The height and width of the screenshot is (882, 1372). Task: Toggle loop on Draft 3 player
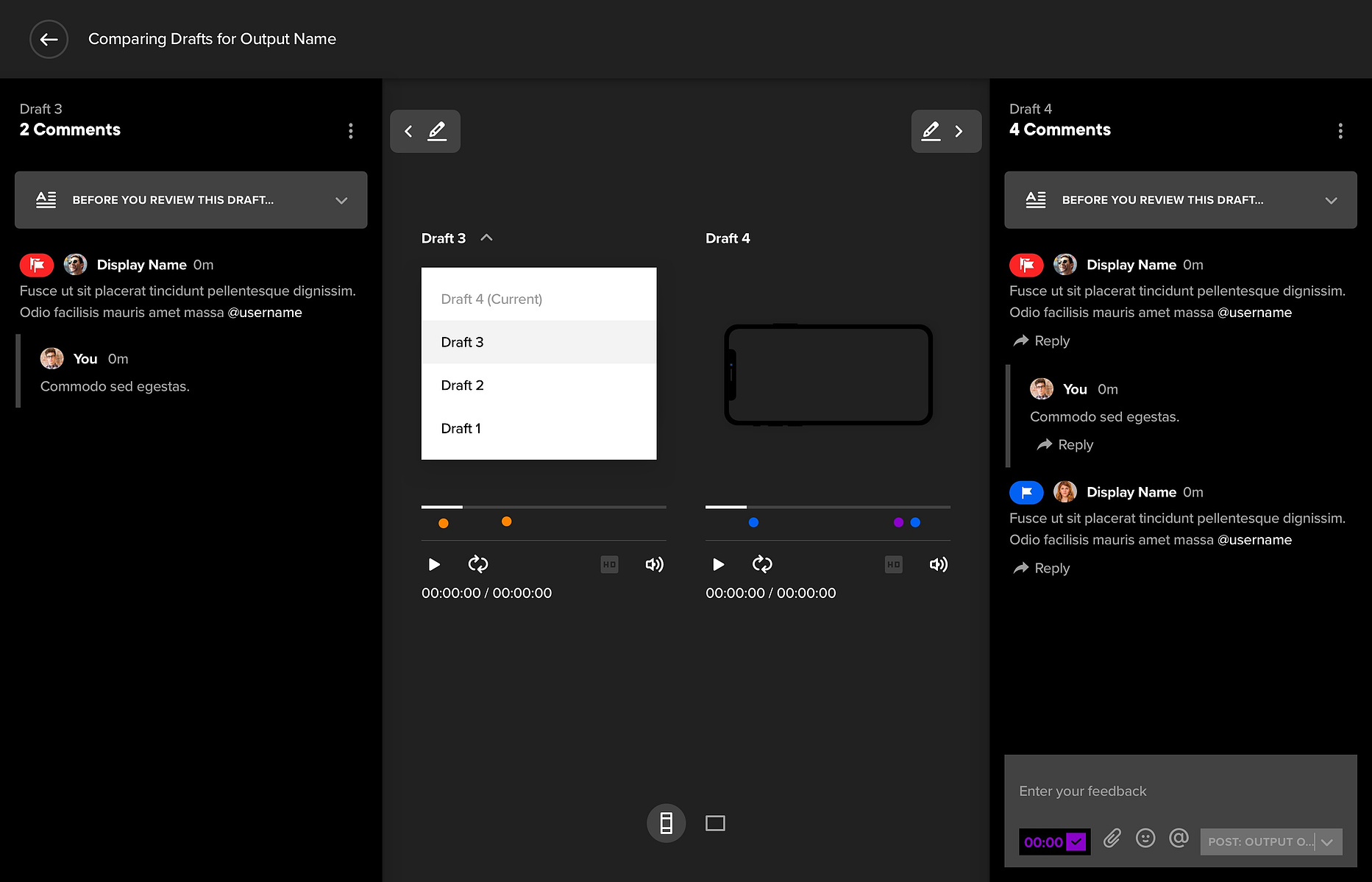point(478,564)
